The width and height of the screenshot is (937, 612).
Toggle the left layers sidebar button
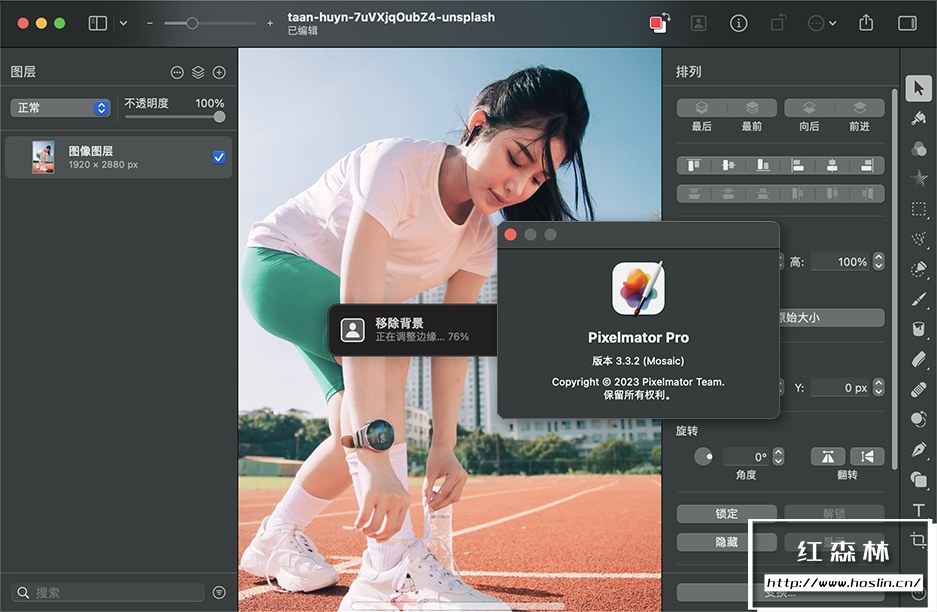tap(98, 23)
